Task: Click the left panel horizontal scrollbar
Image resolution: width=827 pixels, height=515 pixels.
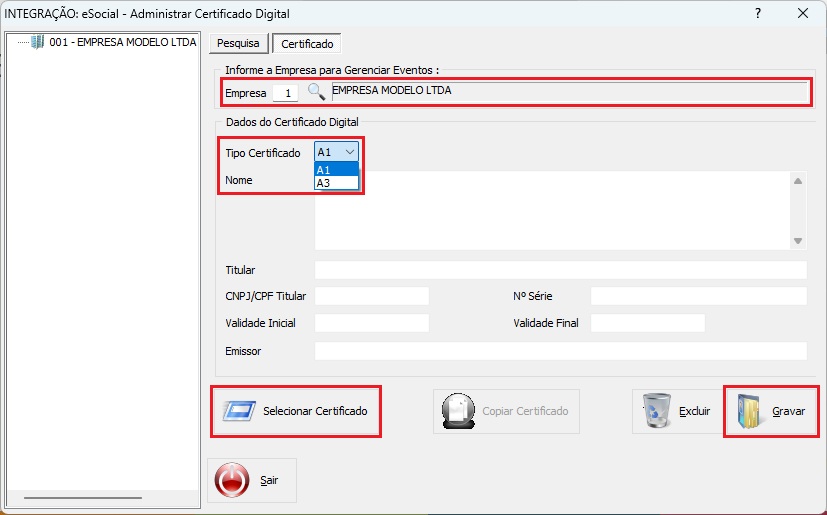Action: tap(83, 498)
